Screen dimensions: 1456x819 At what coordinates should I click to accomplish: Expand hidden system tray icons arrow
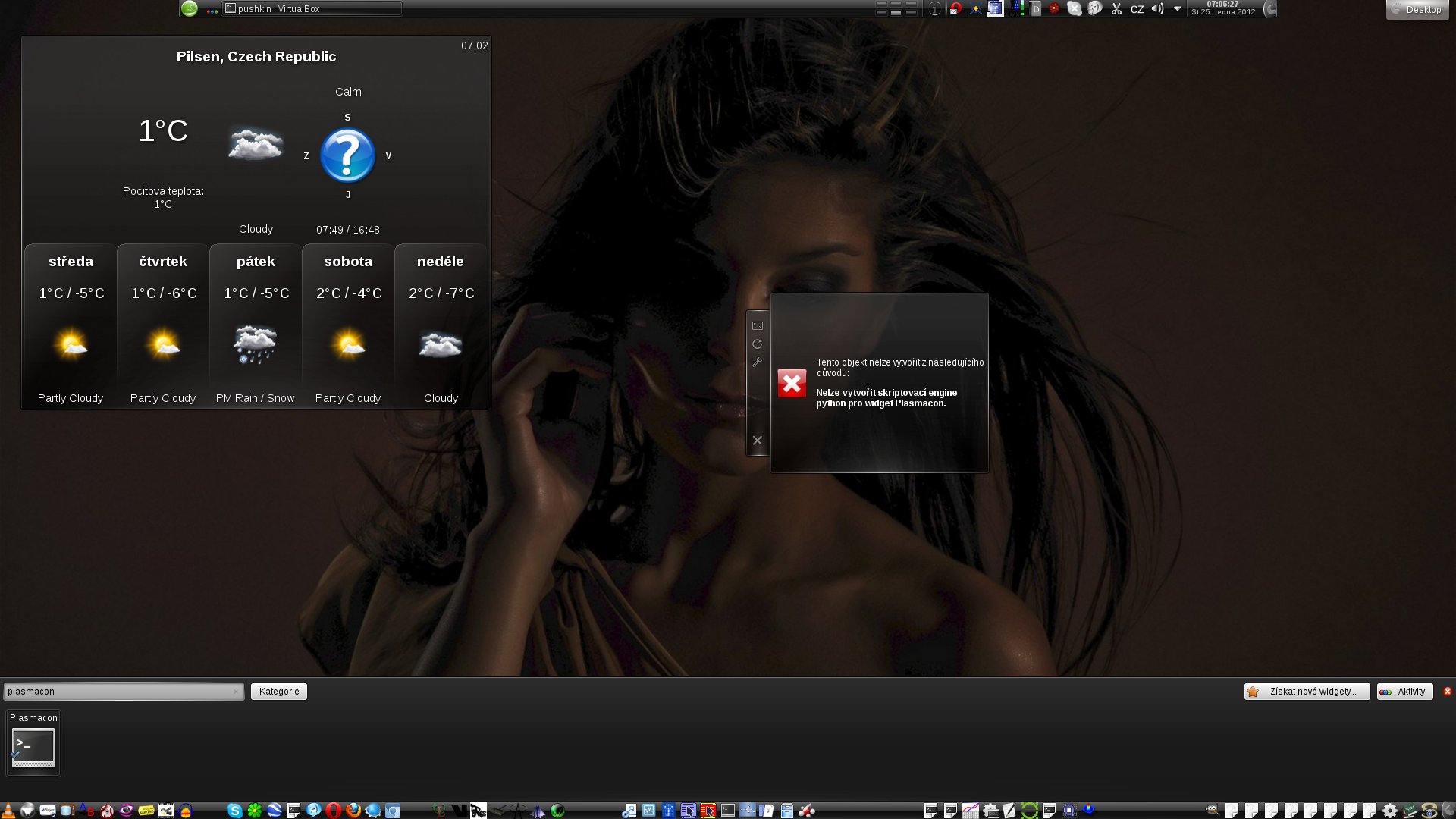[1177, 9]
